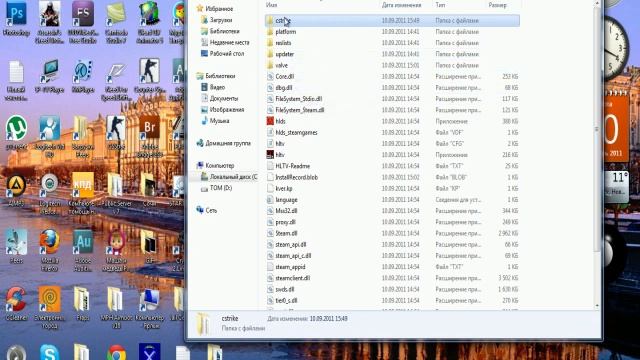Click the language settings file icon
The image size is (640, 360).
tap(270, 200)
